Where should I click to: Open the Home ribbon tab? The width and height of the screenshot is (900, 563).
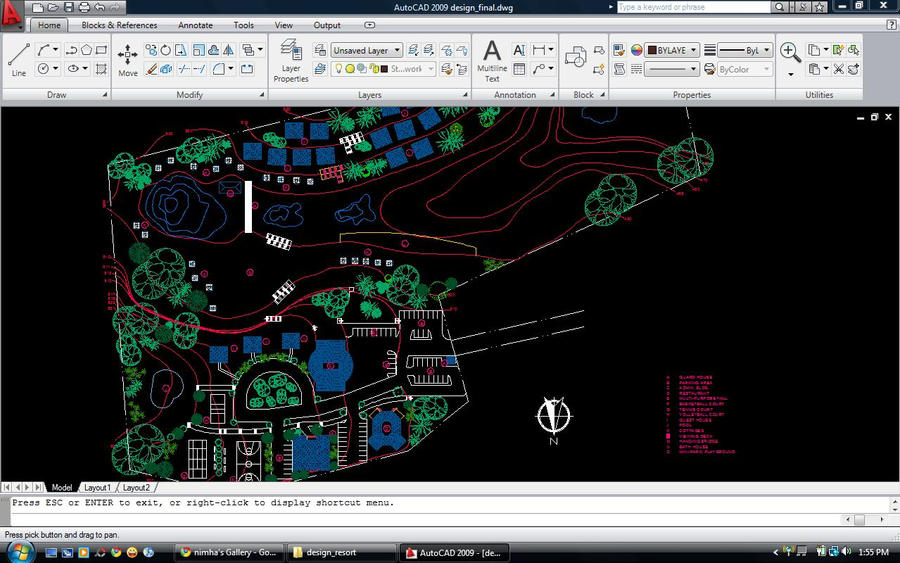click(x=49, y=25)
